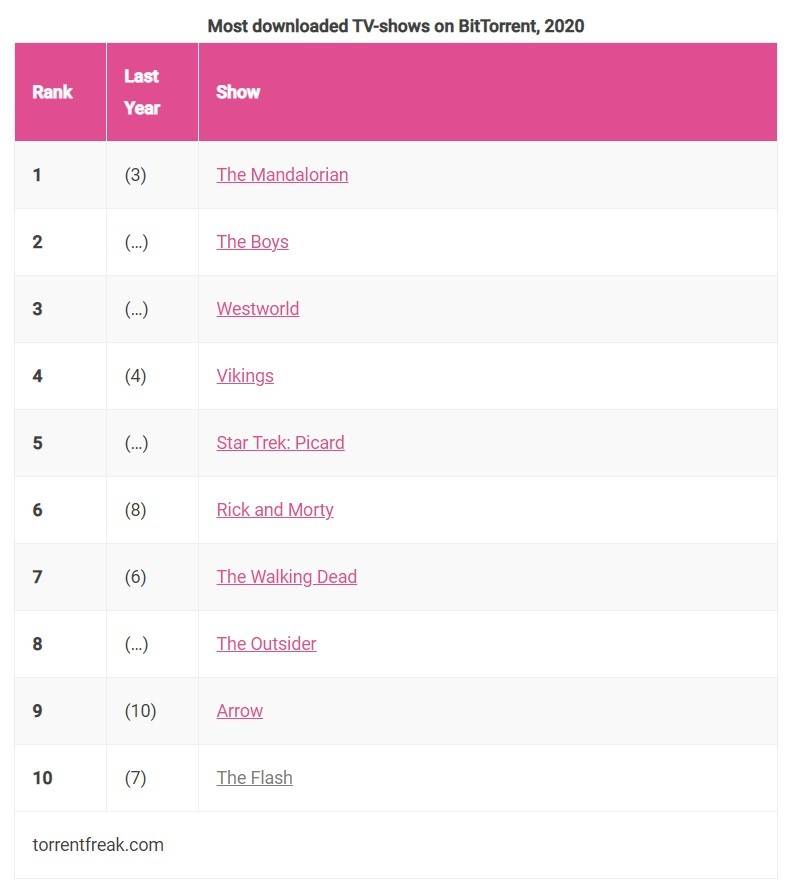Click the Rick and Morty link

(x=274, y=510)
